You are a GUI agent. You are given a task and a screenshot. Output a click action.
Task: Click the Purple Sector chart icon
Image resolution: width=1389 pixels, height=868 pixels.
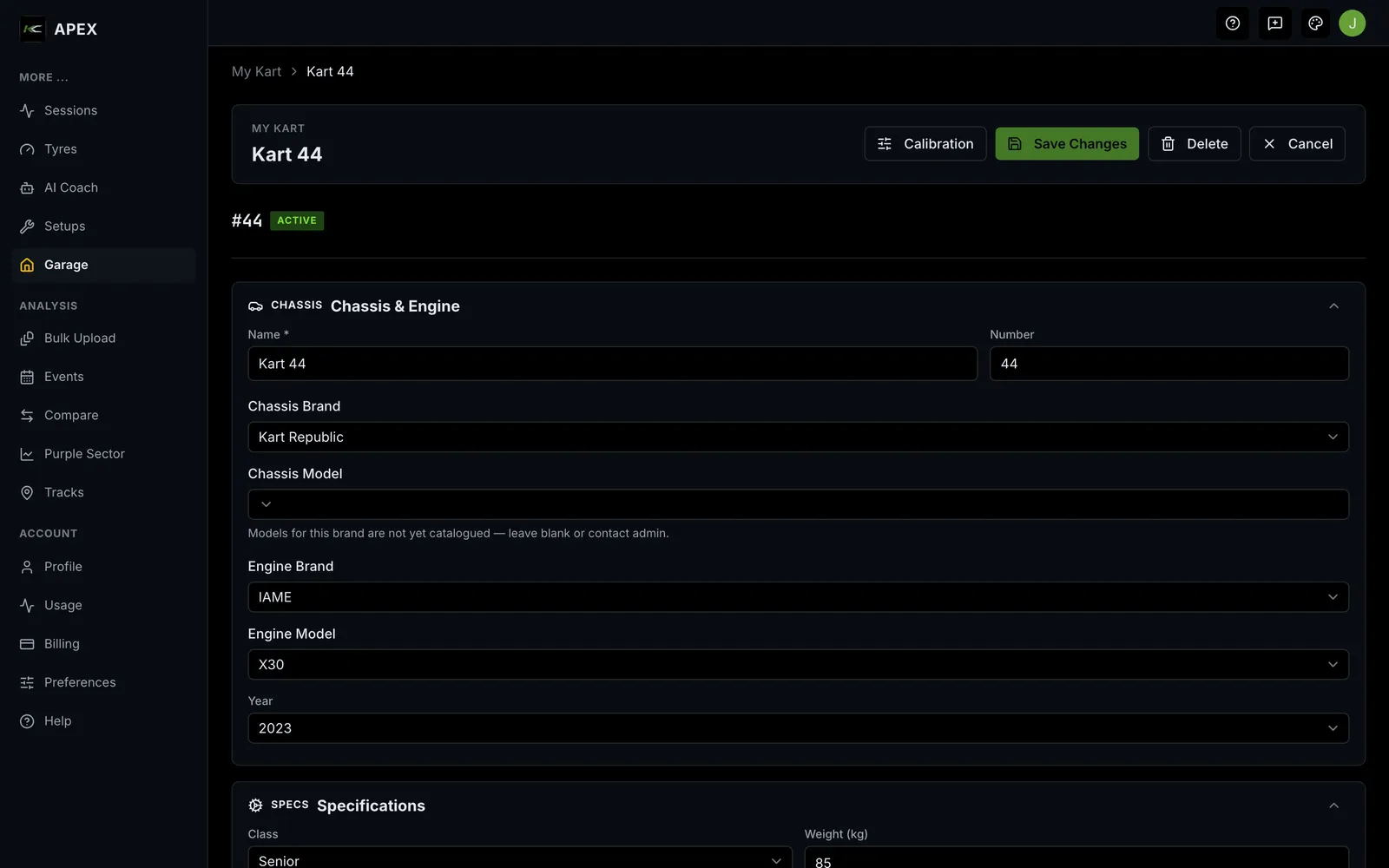coord(27,454)
